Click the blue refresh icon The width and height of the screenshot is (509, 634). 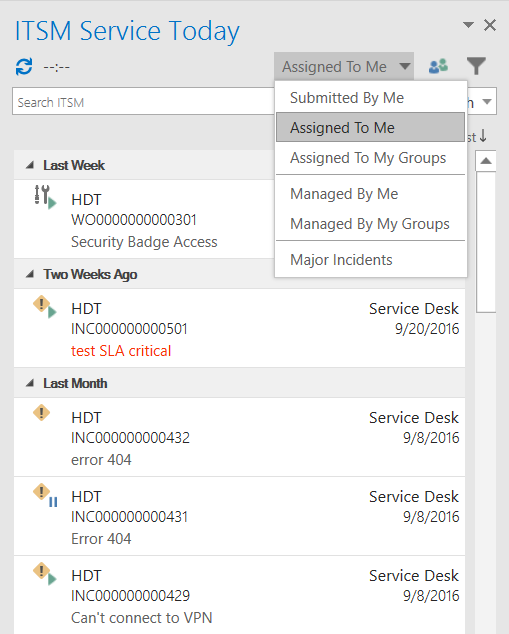point(24,67)
